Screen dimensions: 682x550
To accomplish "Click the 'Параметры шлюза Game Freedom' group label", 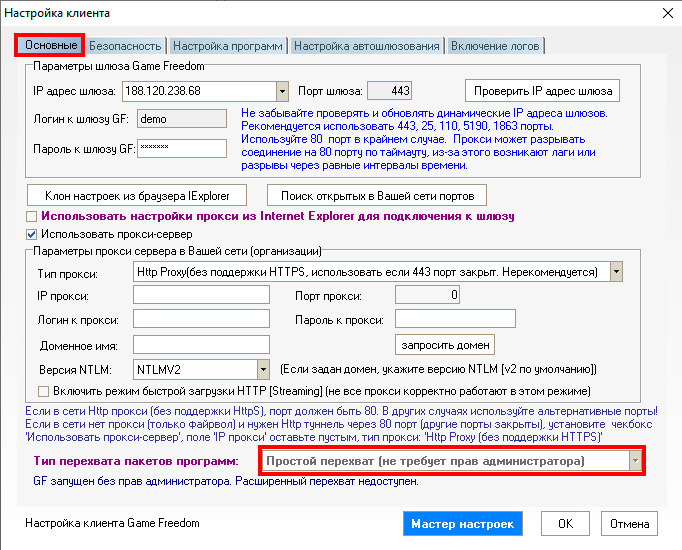I will (x=119, y=66).
